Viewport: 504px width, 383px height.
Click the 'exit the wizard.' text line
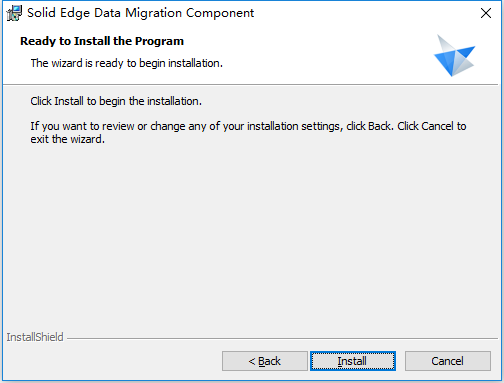point(68,139)
